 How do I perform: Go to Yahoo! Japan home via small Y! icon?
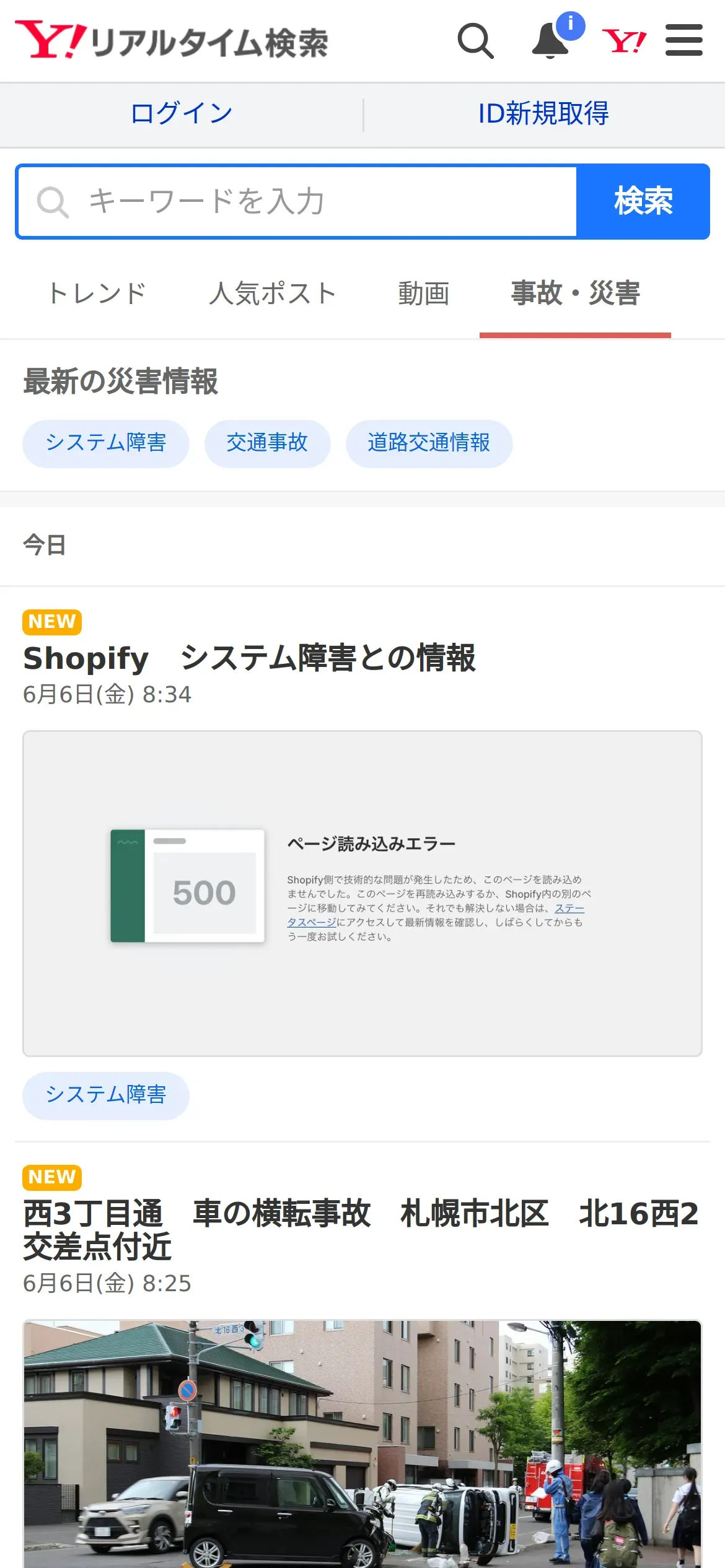[624, 41]
